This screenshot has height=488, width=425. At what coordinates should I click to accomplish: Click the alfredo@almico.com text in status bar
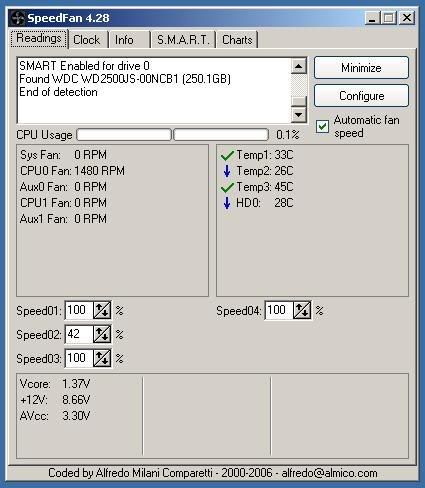pyautogui.click(x=329, y=473)
